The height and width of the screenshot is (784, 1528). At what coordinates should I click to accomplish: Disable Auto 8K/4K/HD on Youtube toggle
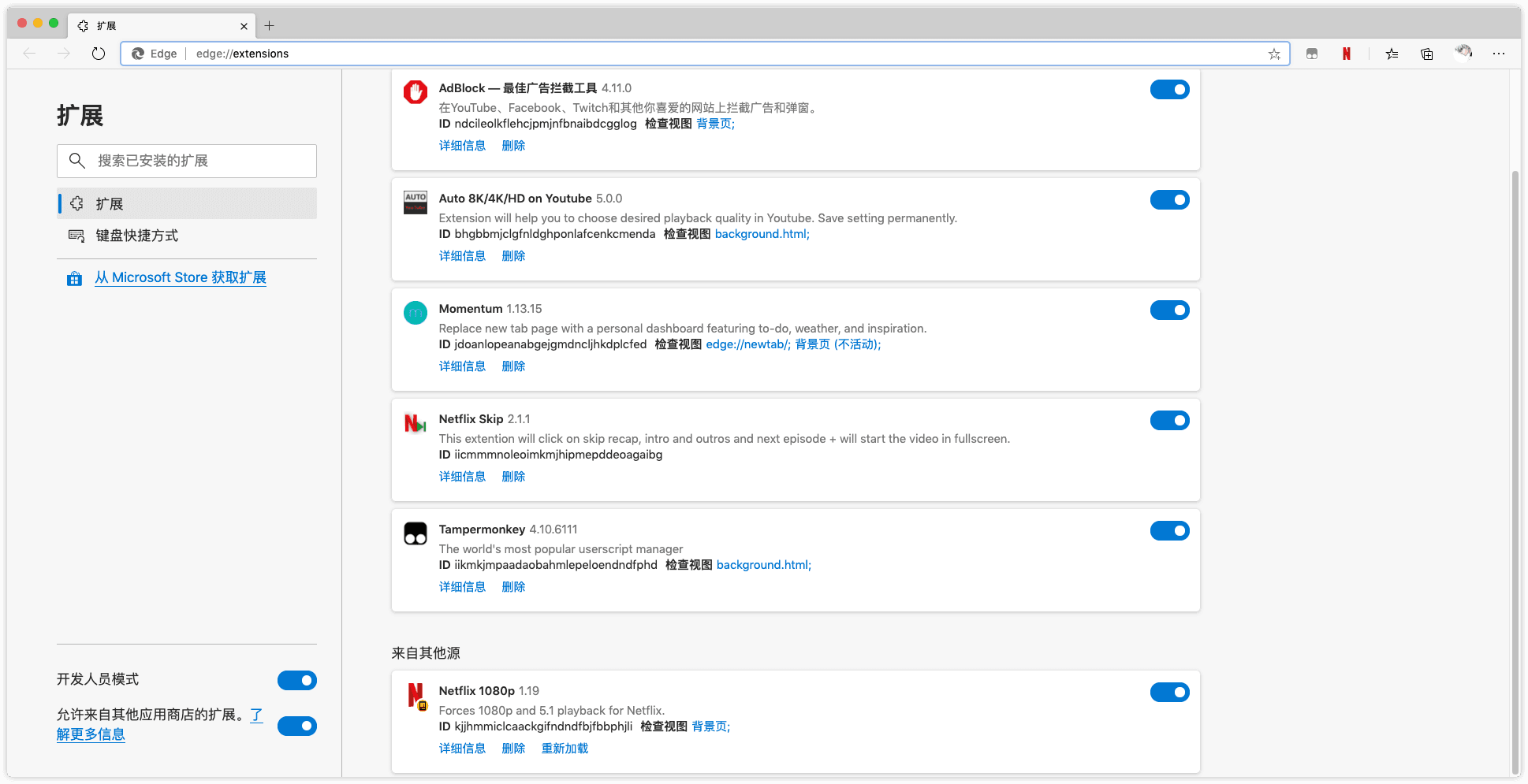(1169, 200)
